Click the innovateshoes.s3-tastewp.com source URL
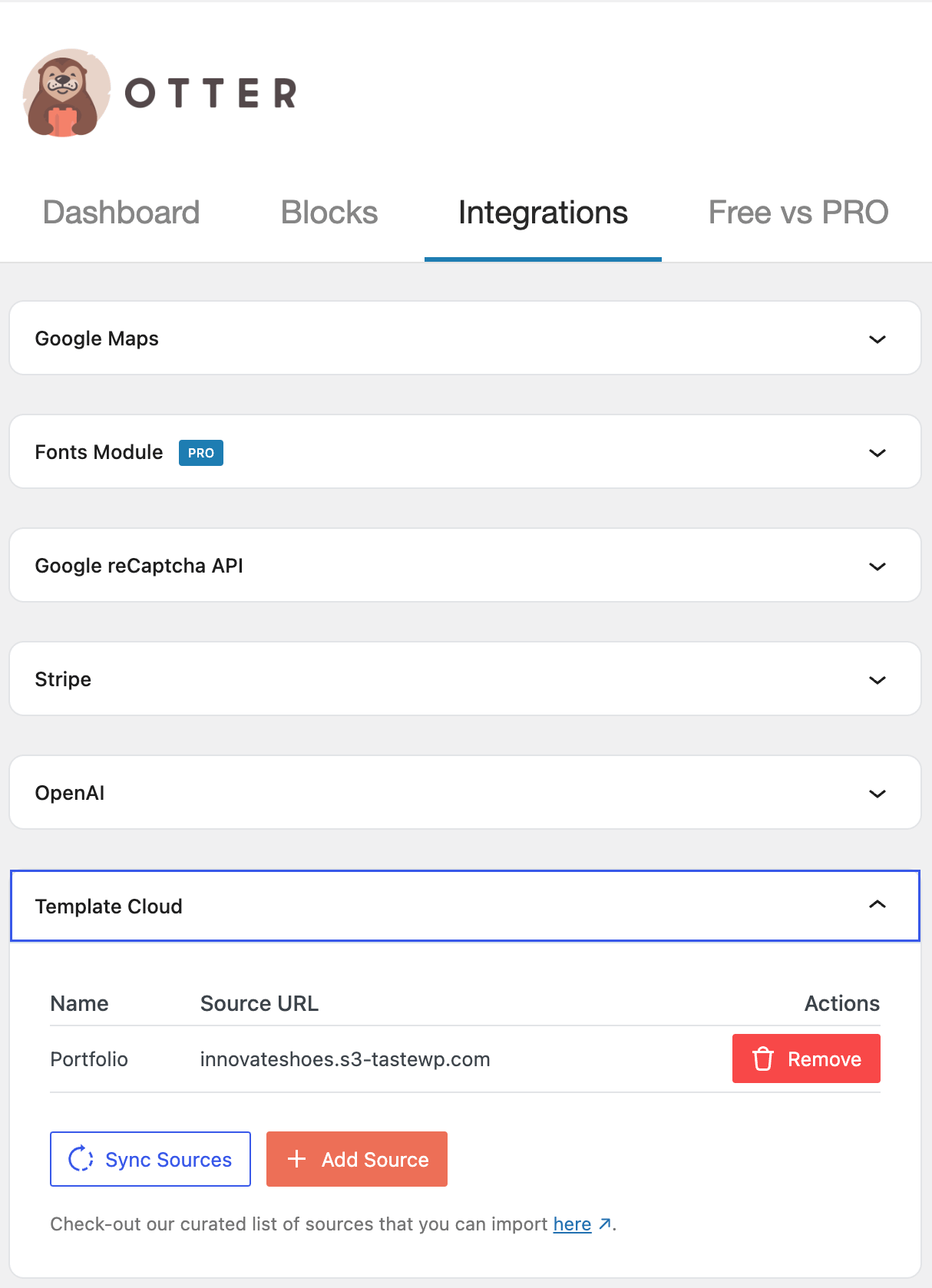932x1288 pixels. 345,1059
